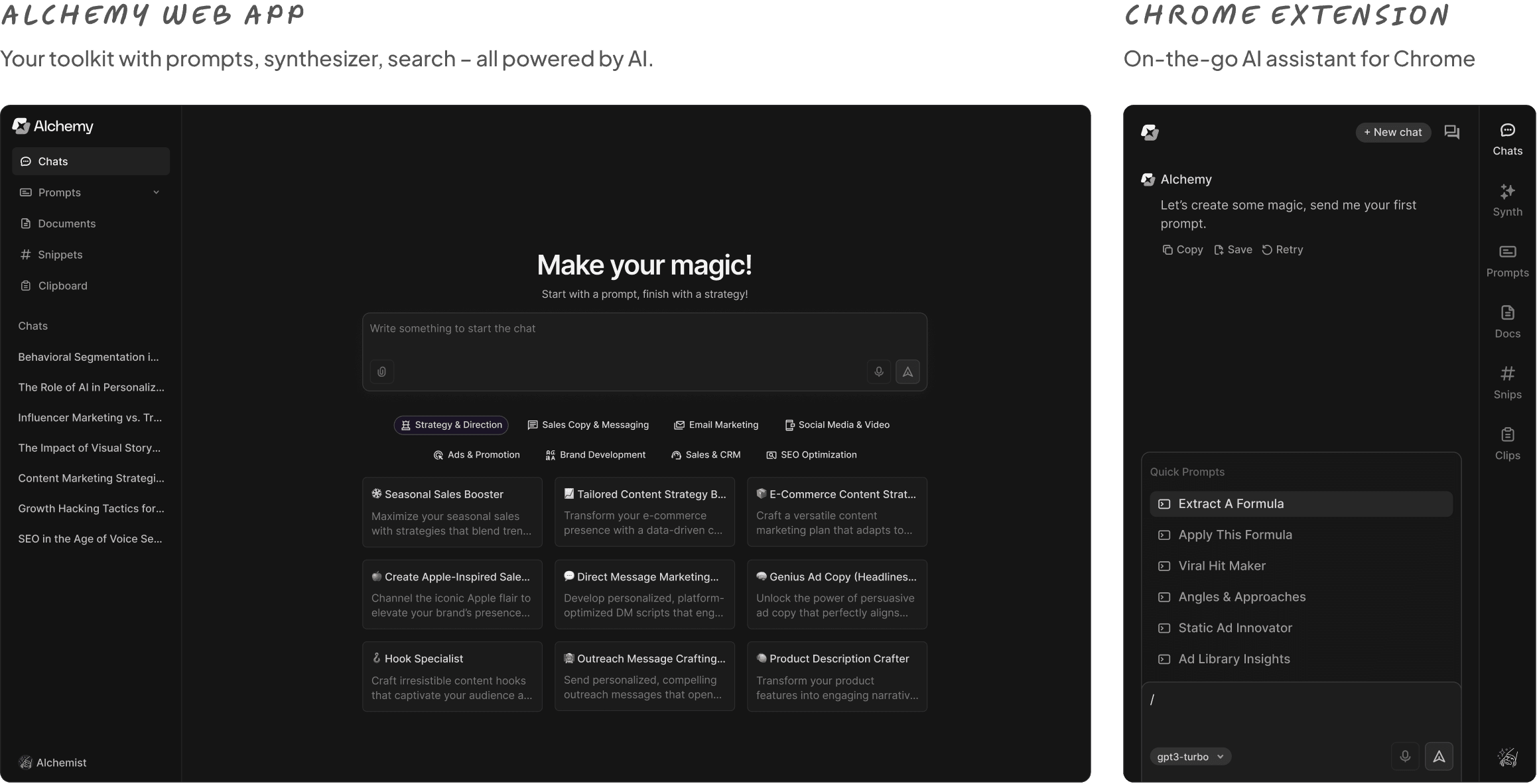Open Clipboard in the web app sidebar
The height and width of the screenshot is (784, 1537).
91,286
